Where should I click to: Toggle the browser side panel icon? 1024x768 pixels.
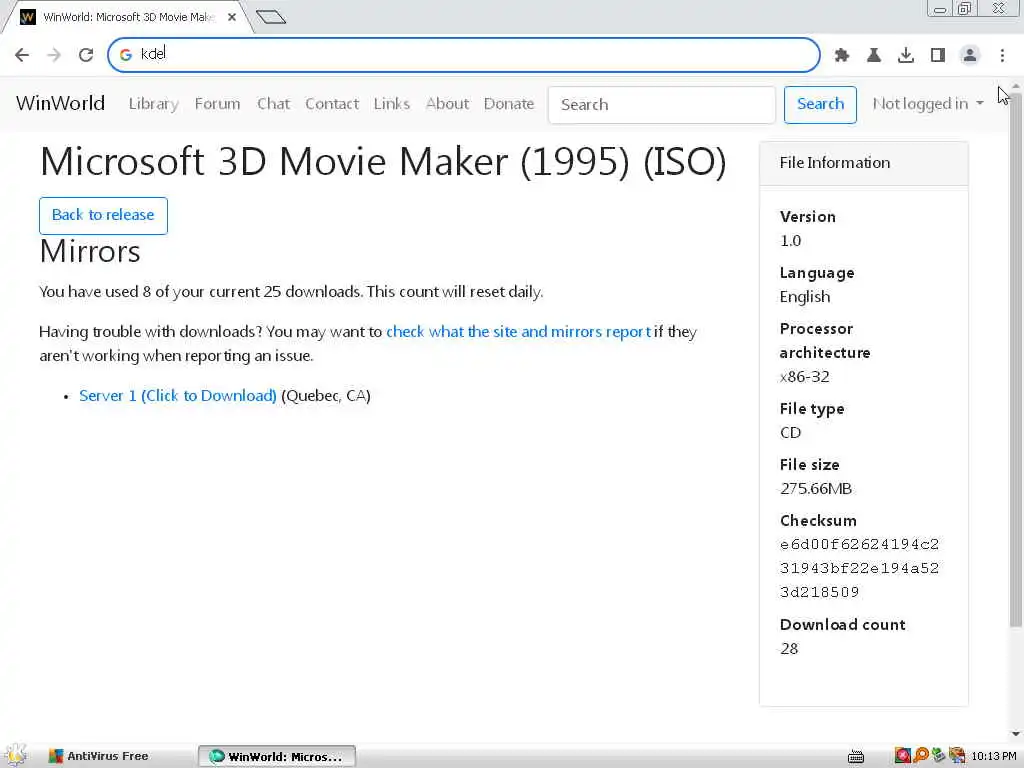pos(938,55)
